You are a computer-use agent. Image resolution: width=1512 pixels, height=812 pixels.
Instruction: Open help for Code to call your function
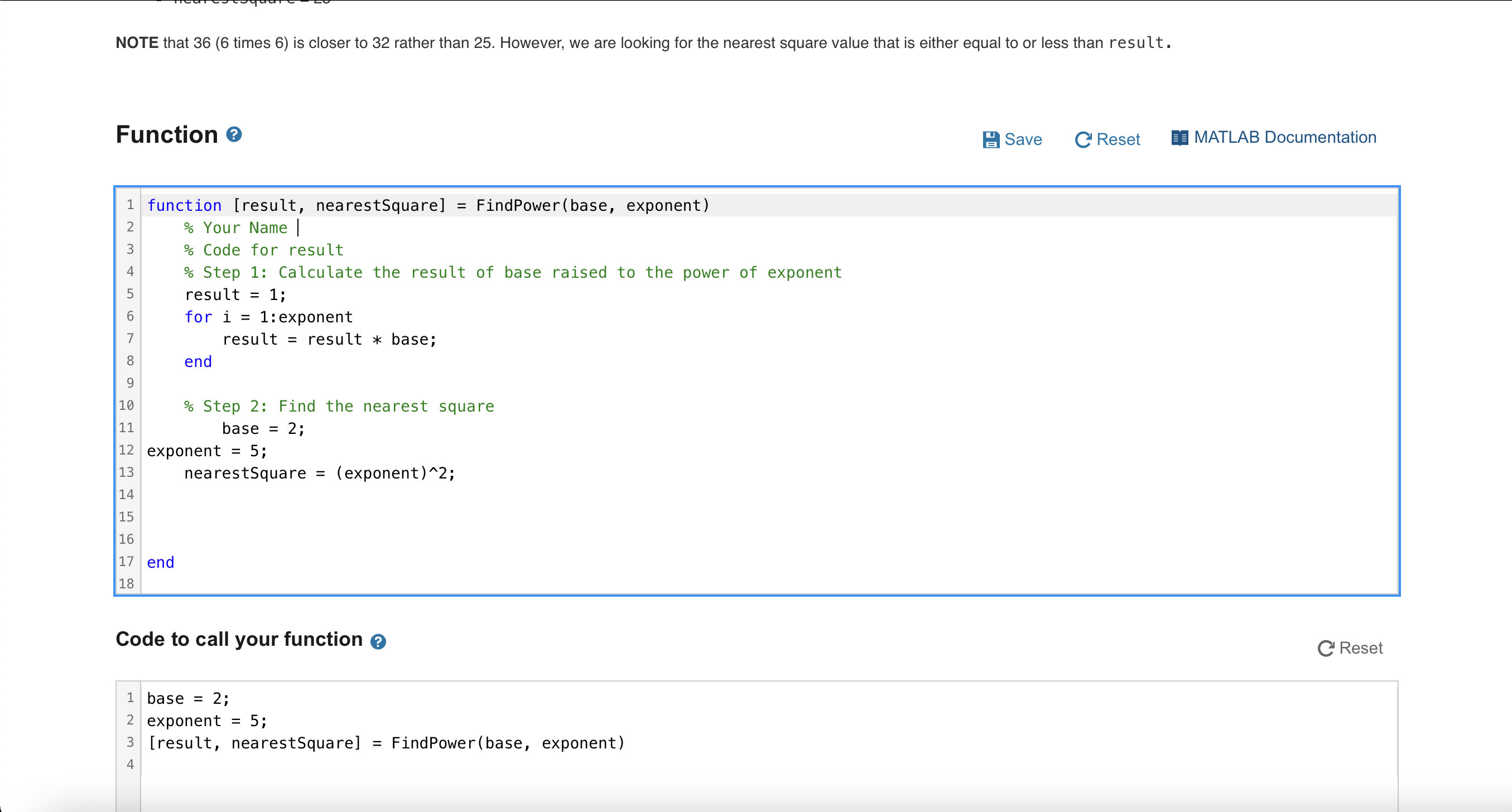[x=378, y=641]
